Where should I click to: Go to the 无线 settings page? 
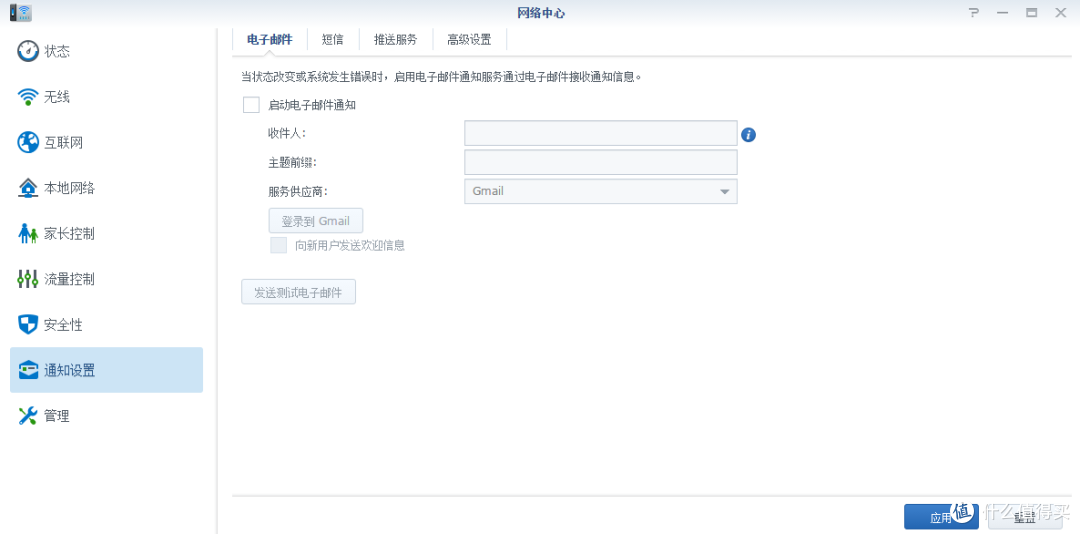pyautogui.click(x=107, y=97)
